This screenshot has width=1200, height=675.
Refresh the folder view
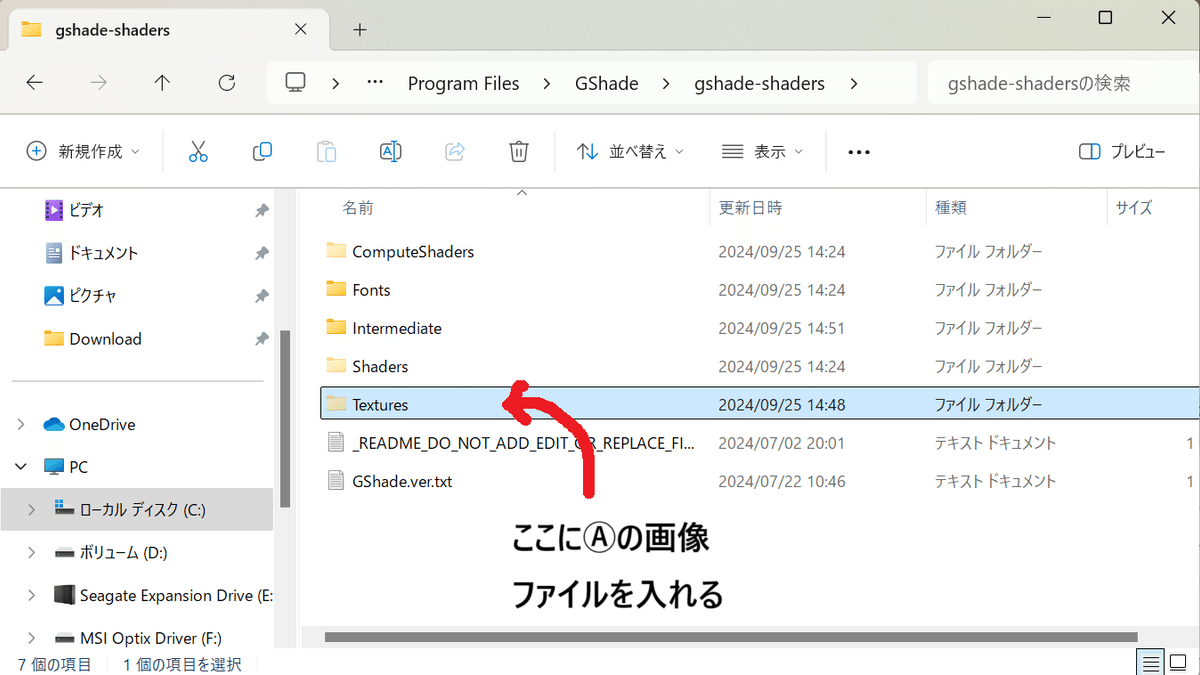coord(227,83)
